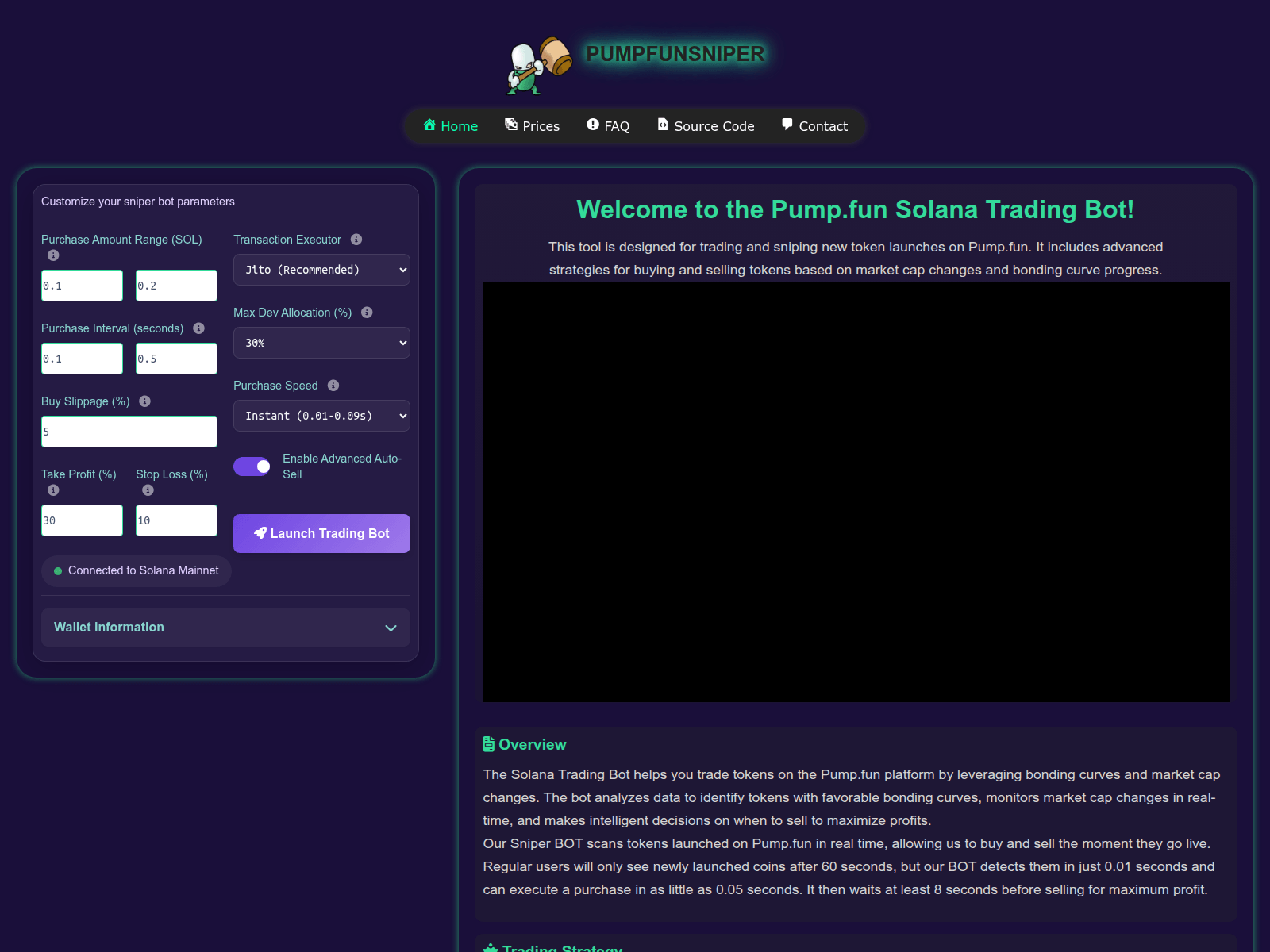This screenshot has width=1270, height=952.
Task: Click info icon for Purchase Amount Range
Action: (53, 255)
